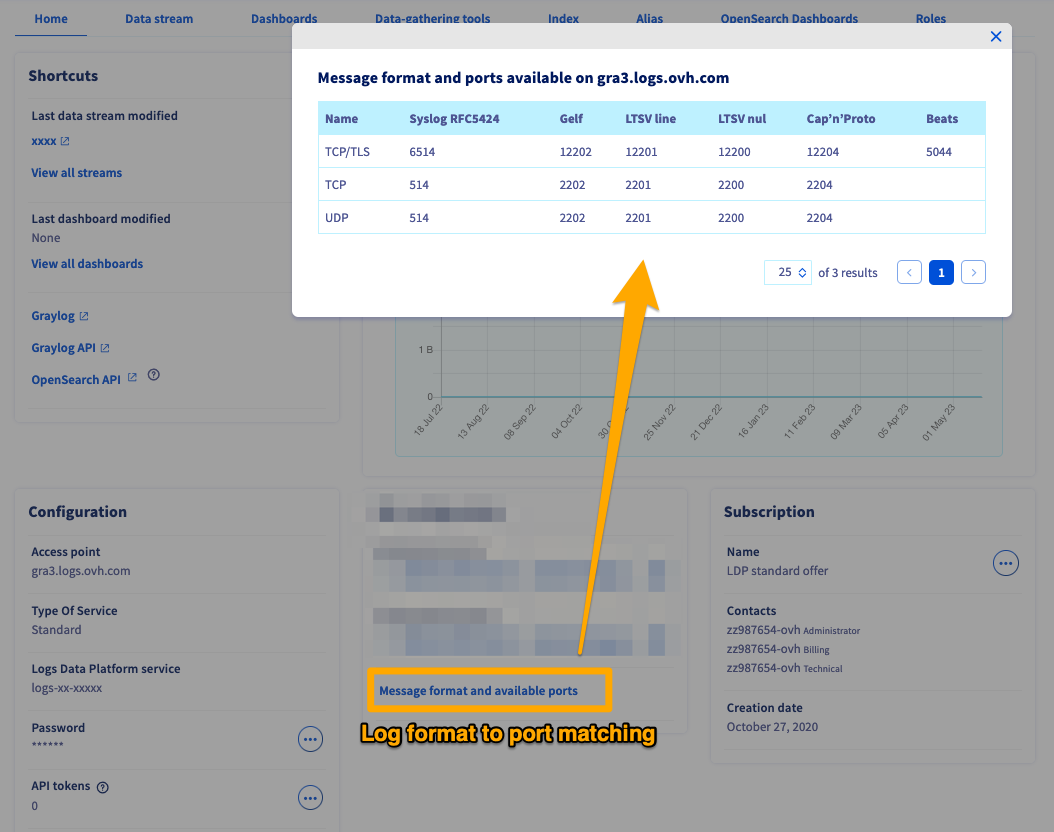This screenshot has height=832, width=1054.
Task: Go to the OpenSearch Dashboards tab
Action: (789, 18)
